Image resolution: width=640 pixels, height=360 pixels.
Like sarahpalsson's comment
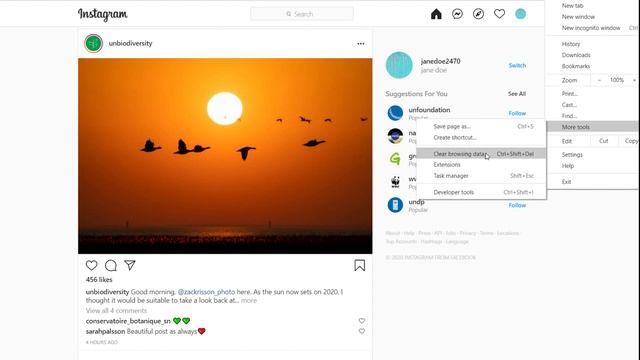(362, 331)
